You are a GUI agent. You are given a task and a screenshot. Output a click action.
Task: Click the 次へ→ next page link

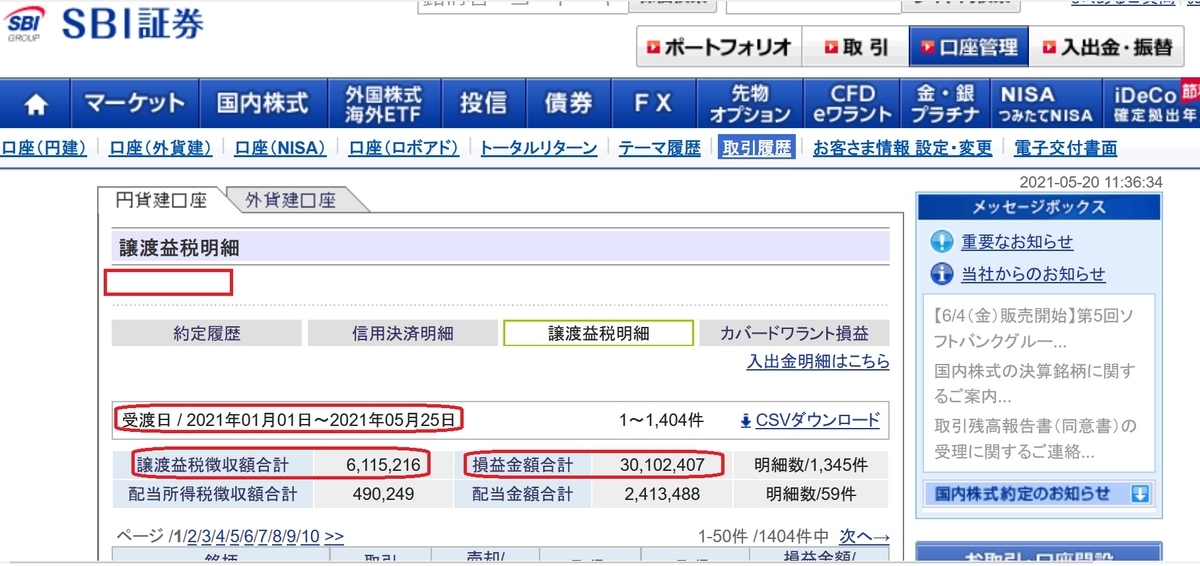(864, 537)
